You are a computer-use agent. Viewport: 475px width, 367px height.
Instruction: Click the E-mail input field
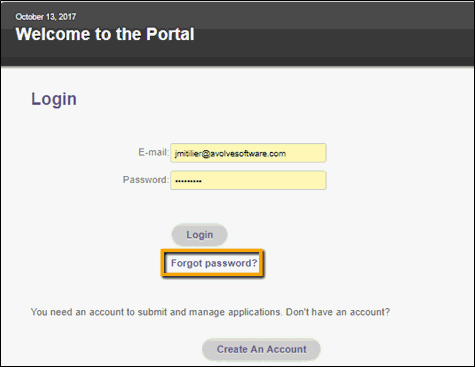248,153
